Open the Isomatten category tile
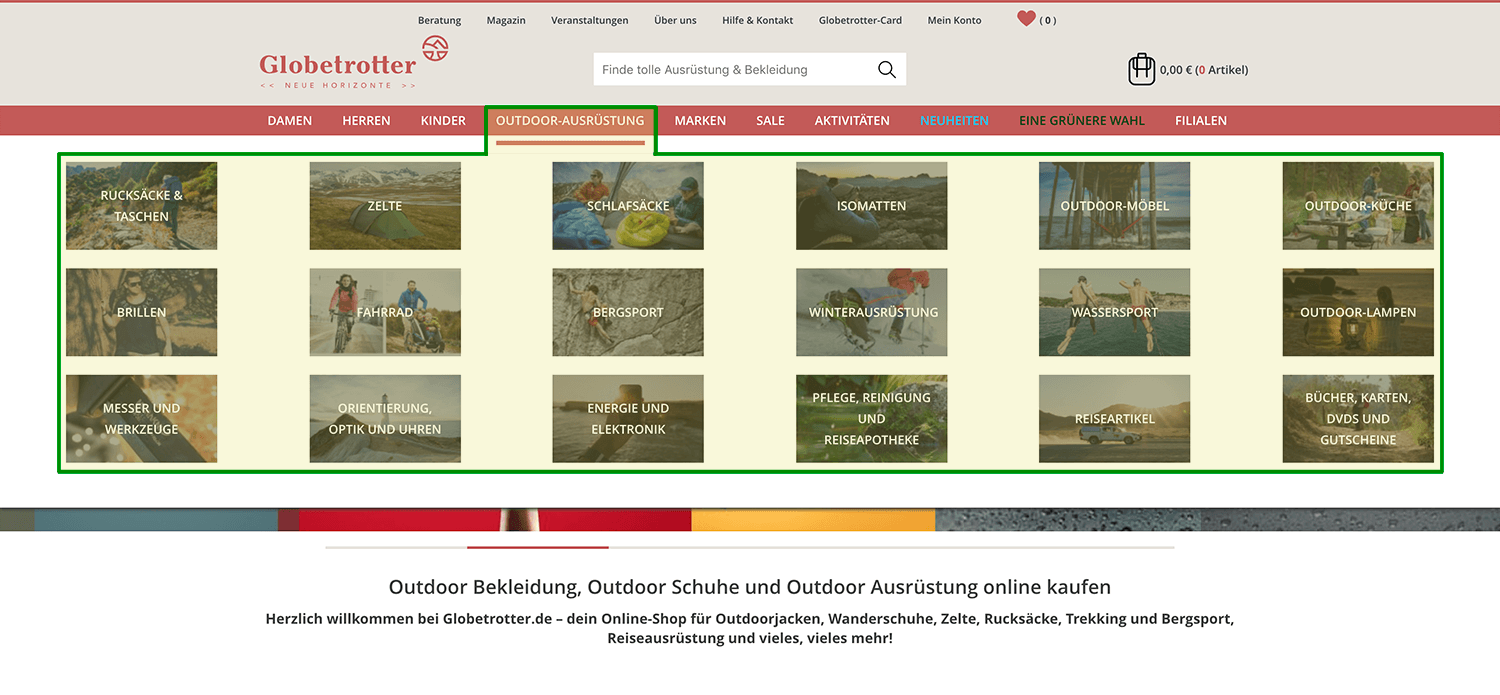Image resolution: width=1500 pixels, height=695 pixels. pos(872,206)
